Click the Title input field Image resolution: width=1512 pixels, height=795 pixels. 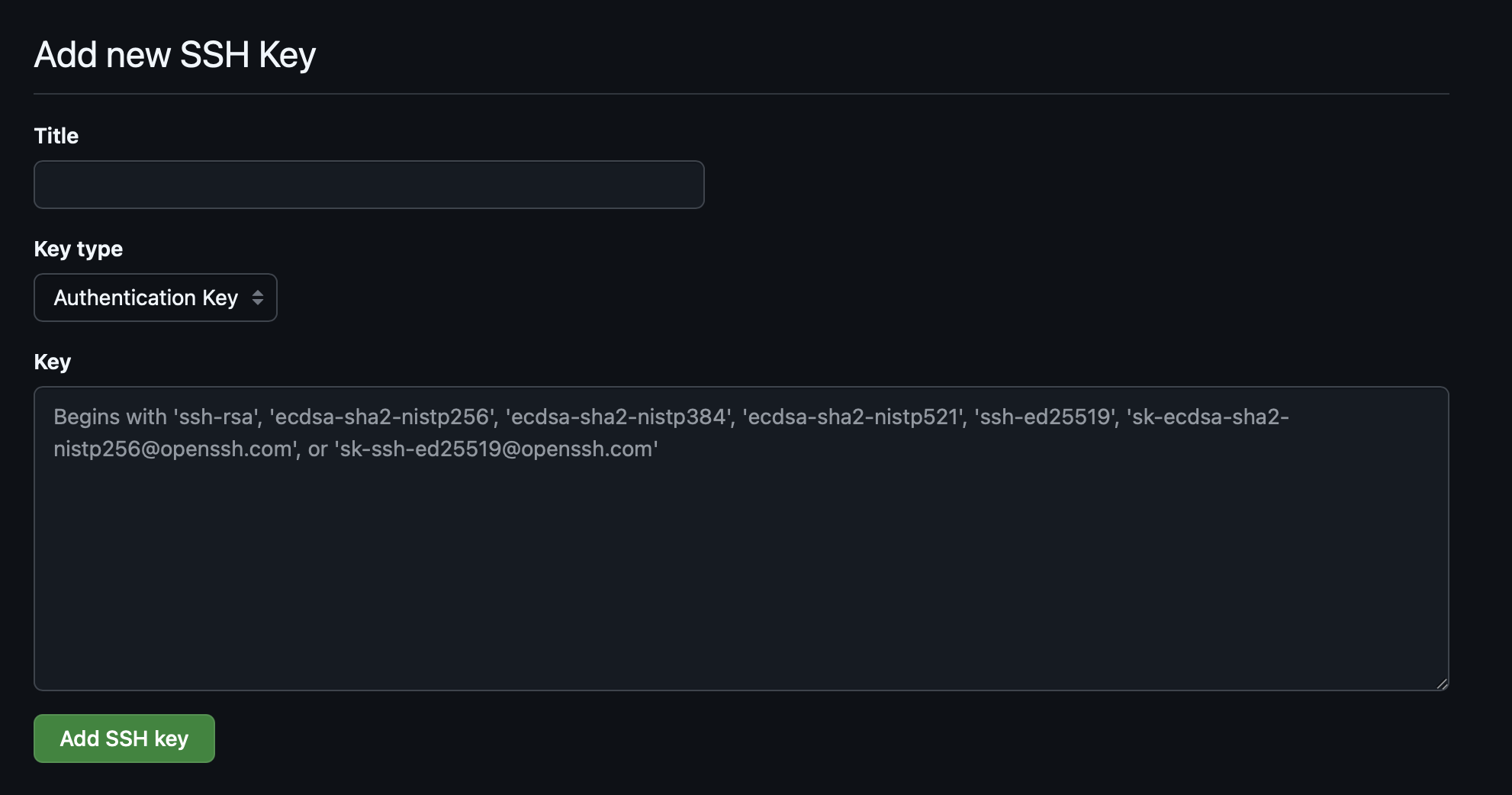[x=368, y=185]
